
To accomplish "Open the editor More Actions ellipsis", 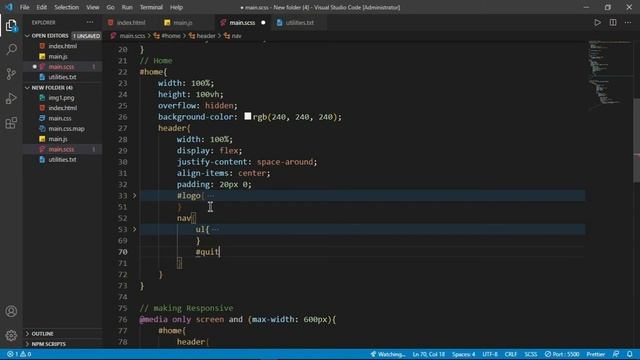I will click(628, 22).
